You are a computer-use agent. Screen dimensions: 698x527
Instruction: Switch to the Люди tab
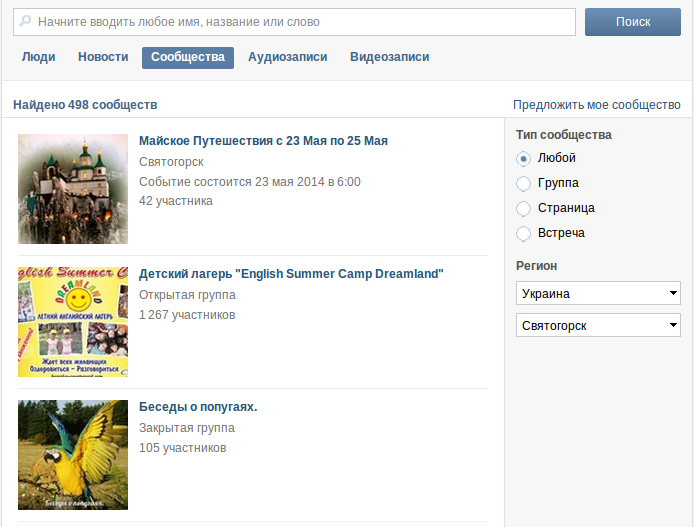pyautogui.click(x=39, y=57)
